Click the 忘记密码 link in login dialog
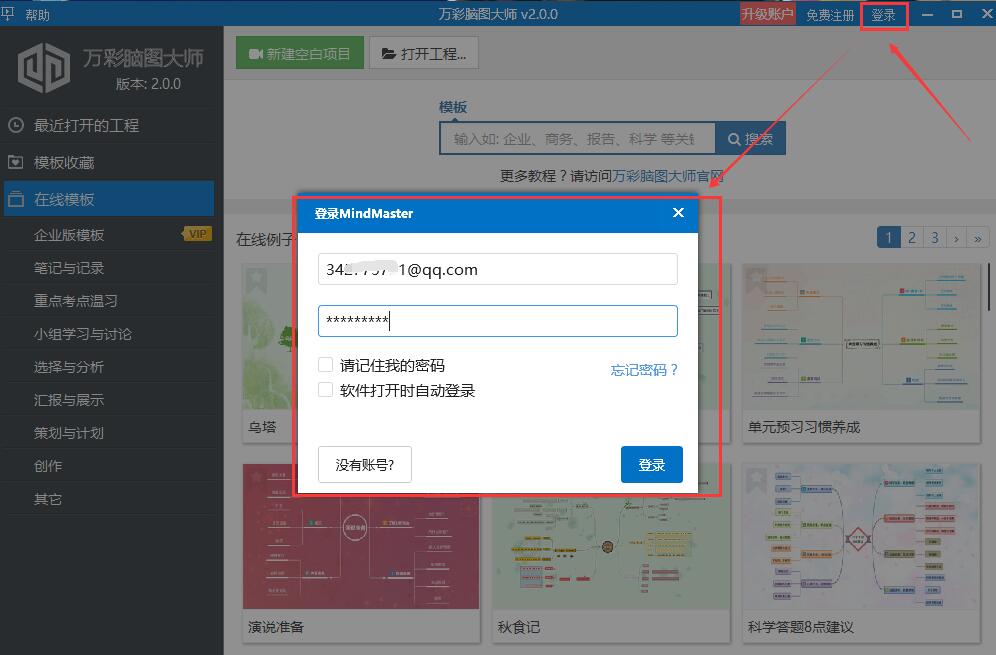The height and width of the screenshot is (655, 996). [x=646, y=369]
